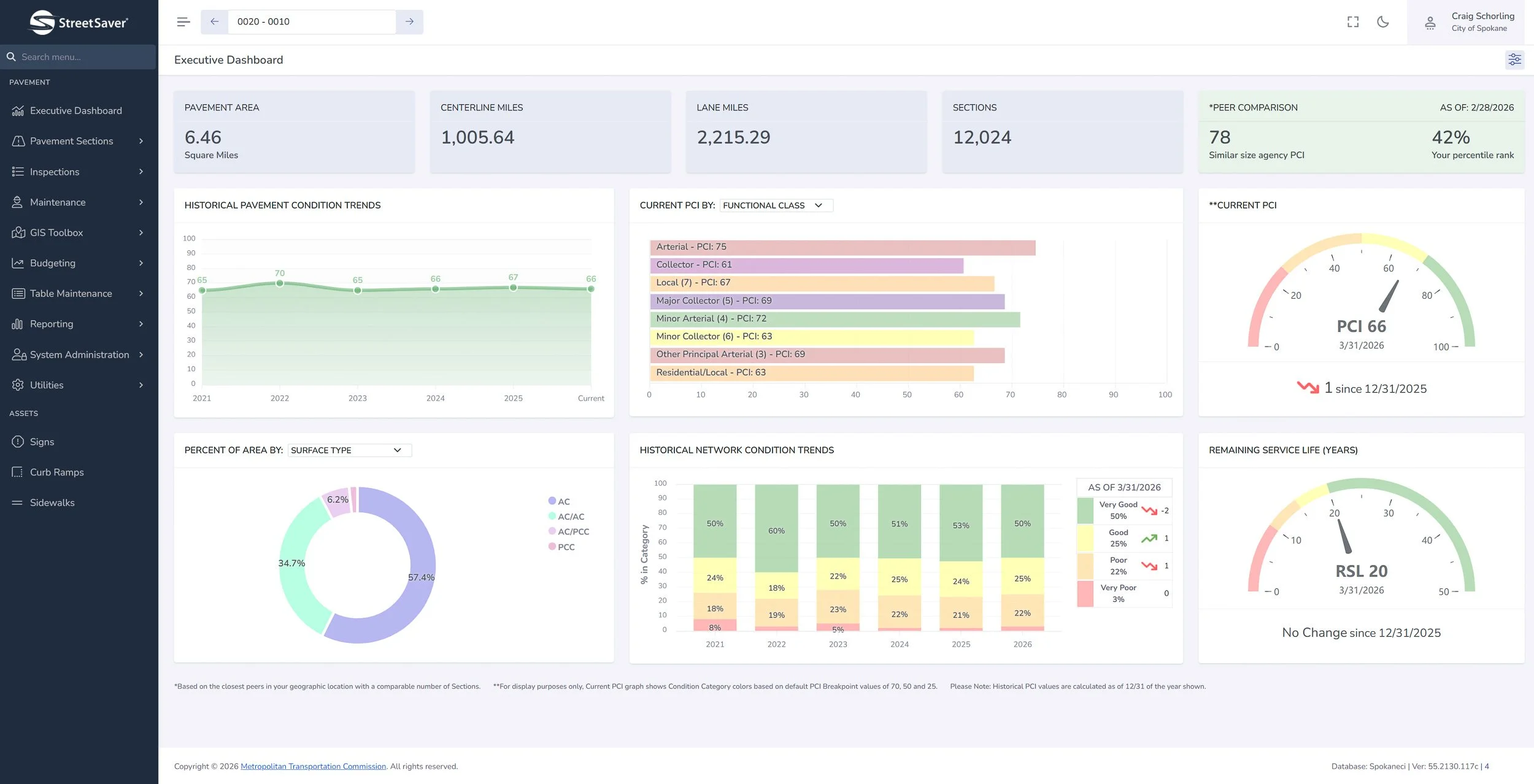Toggle AC/AC legend item in pie chart
This screenshot has height=784, width=1534.
pyautogui.click(x=566, y=517)
